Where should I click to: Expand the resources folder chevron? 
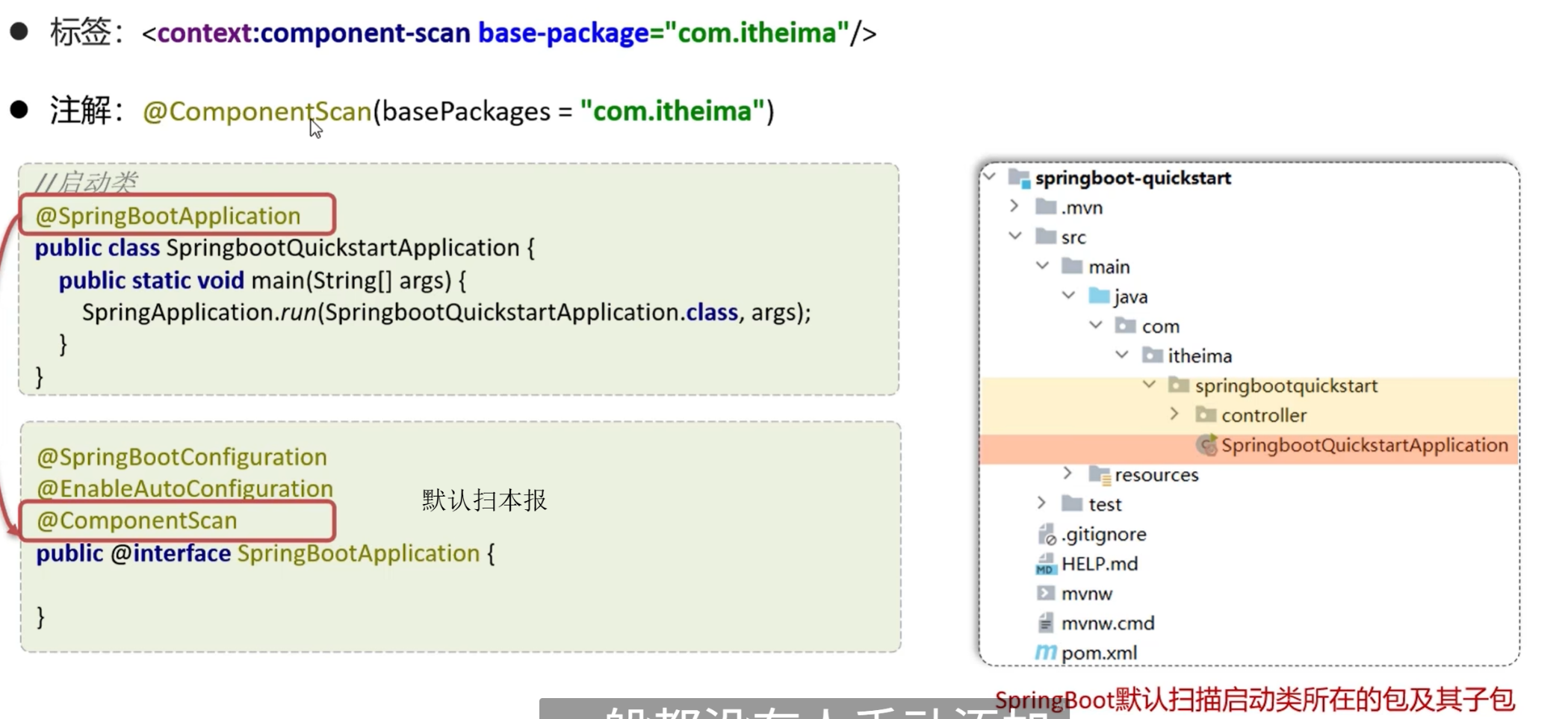pos(1067,473)
